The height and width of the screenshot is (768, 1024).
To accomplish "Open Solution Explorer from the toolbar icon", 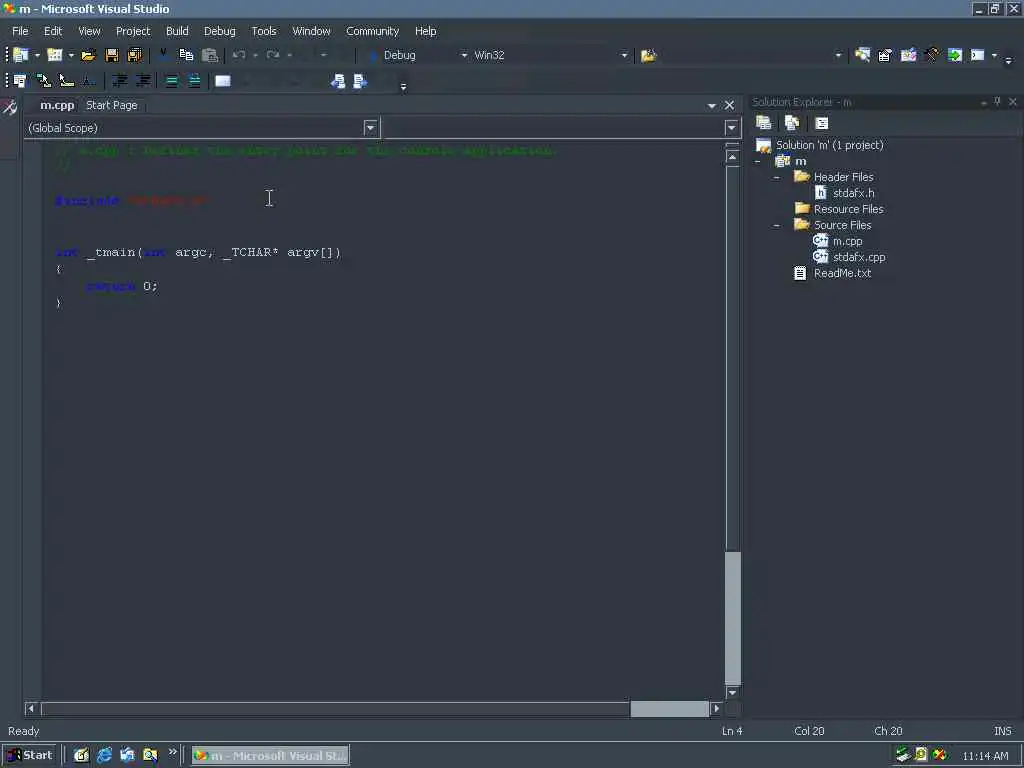I will click(x=862, y=56).
